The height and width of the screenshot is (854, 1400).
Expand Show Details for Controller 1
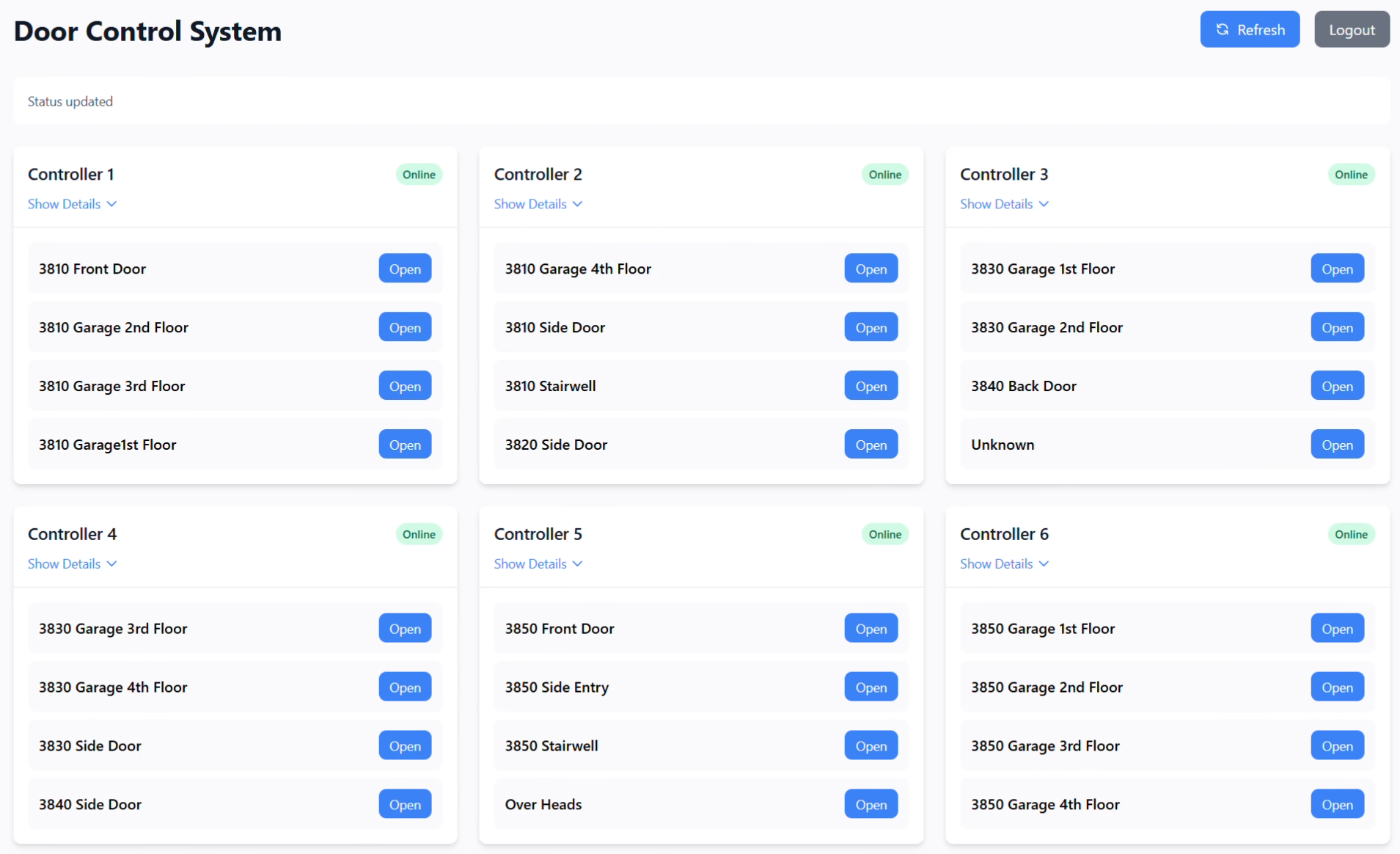[x=72, y=204]
